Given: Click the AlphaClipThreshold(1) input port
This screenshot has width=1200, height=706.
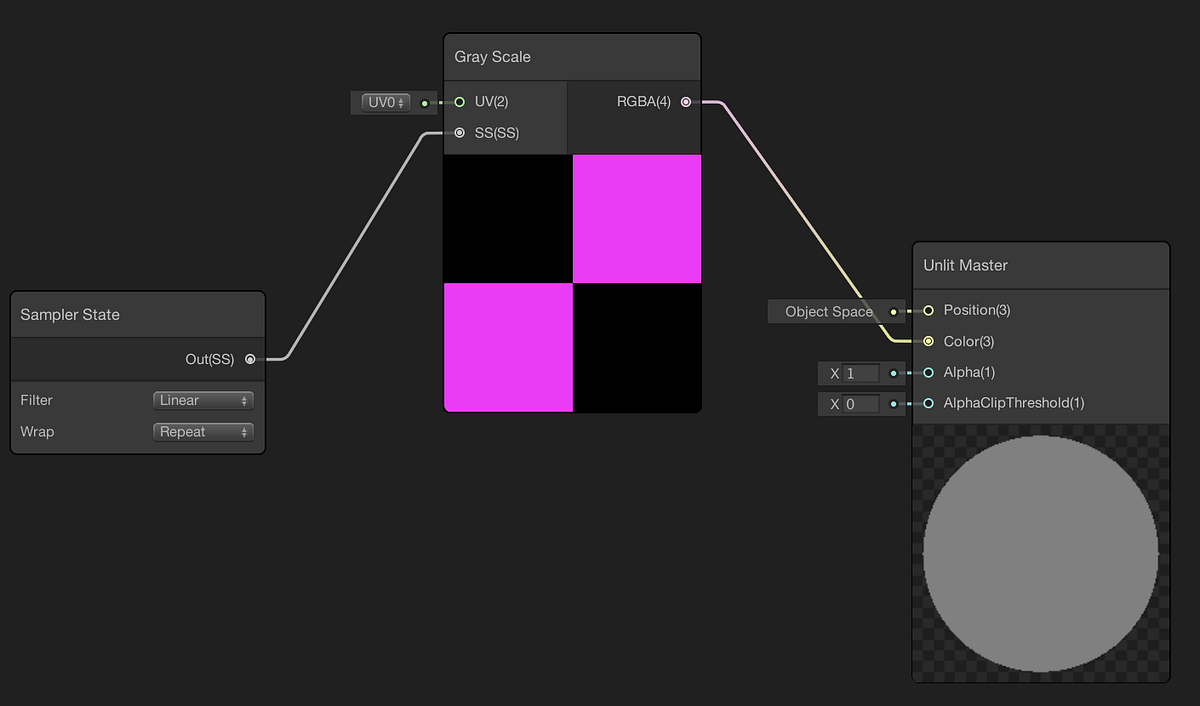Looking at the screenshot, I should (x=928, y=403).
